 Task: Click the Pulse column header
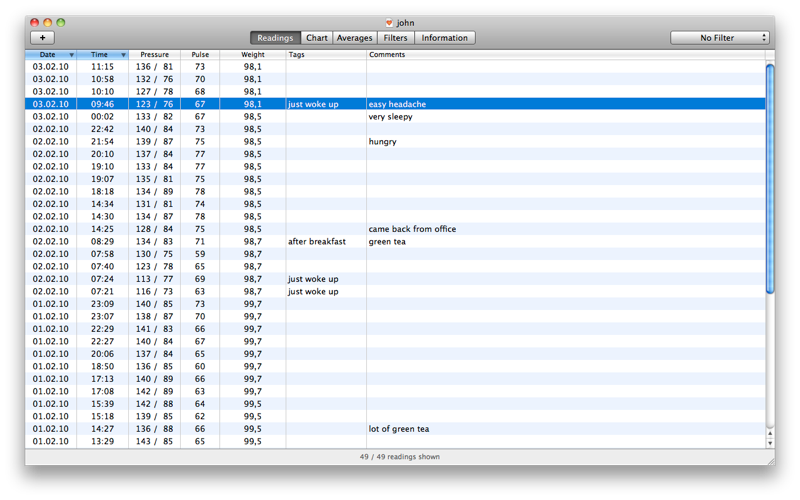(x=200, y=55)
